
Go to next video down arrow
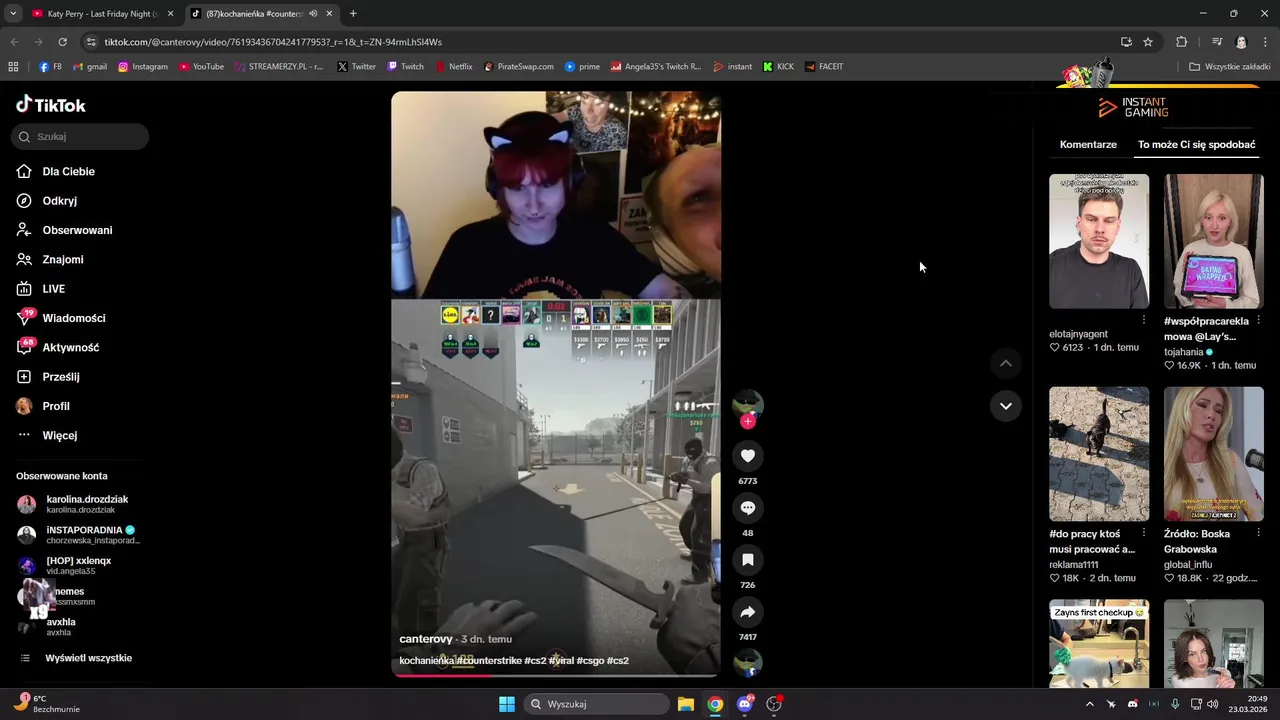coord(1005,406)
